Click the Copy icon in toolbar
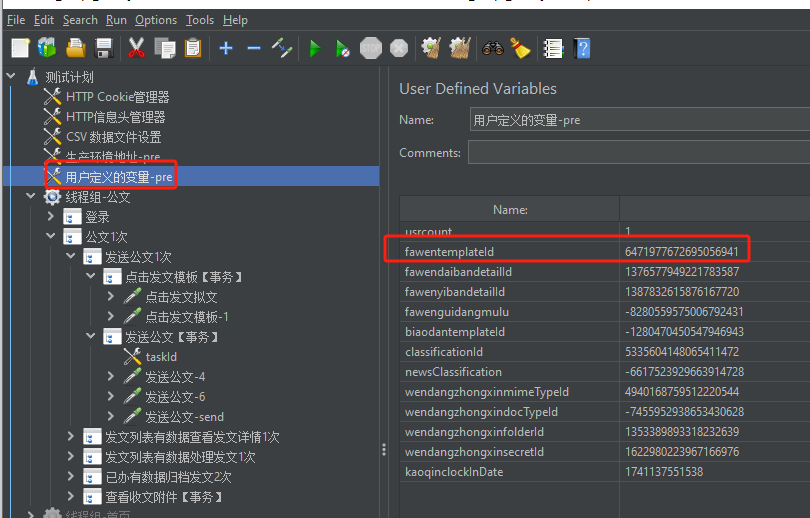The width and height of the screenshot is (810, 518). tap(165, 49)
